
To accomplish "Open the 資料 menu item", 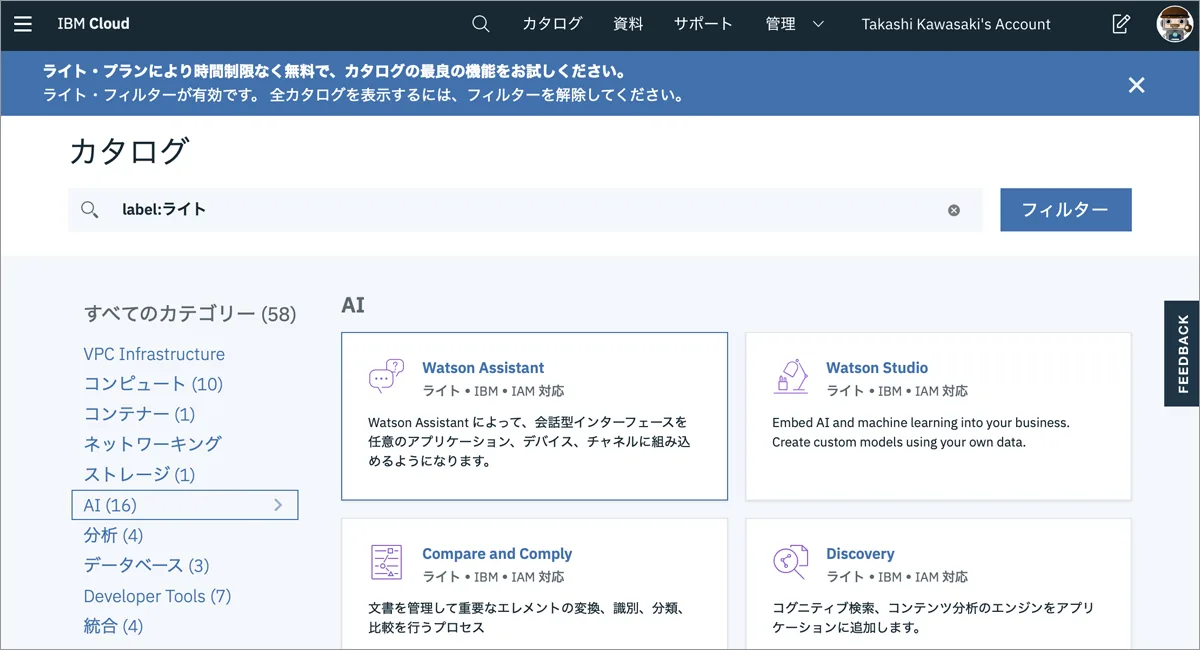I will click(628, 24).
